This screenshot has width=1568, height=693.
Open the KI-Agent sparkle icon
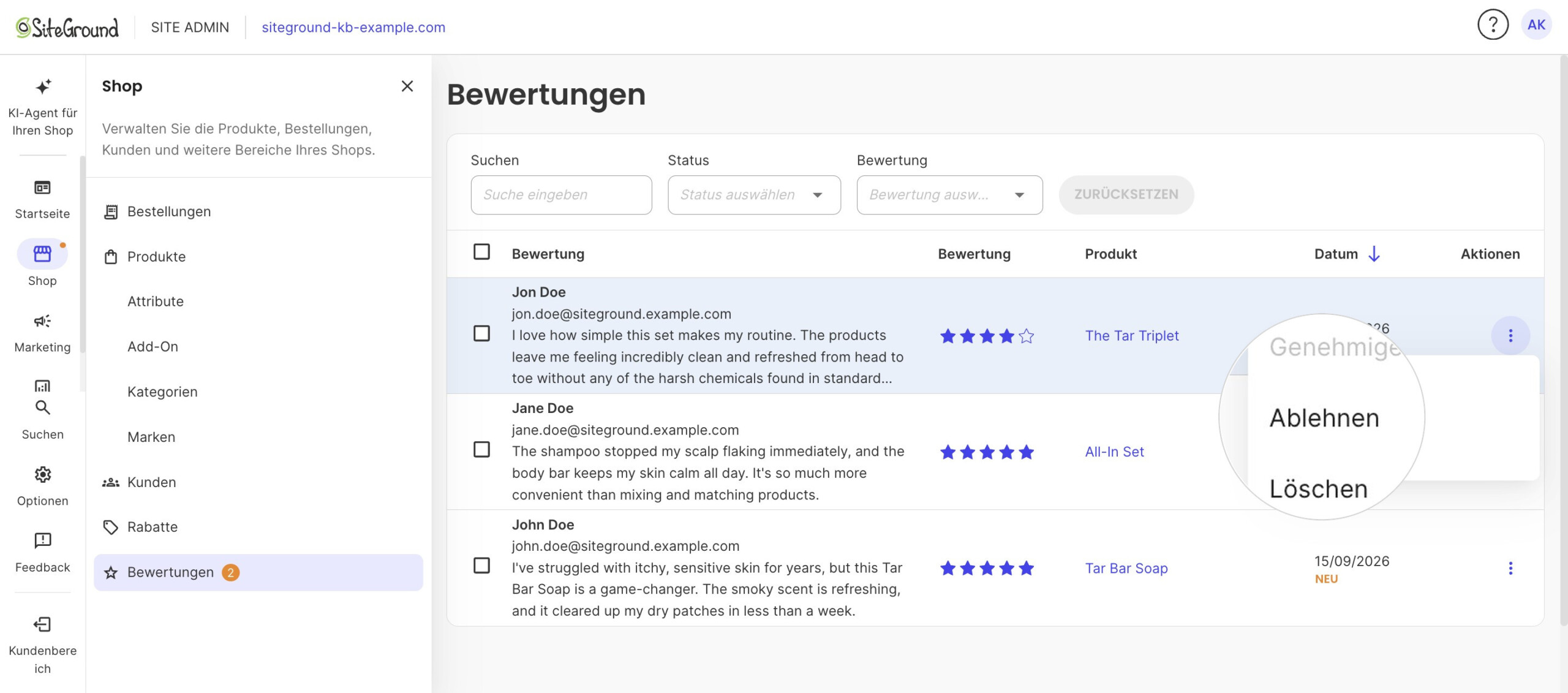[42, 87]
